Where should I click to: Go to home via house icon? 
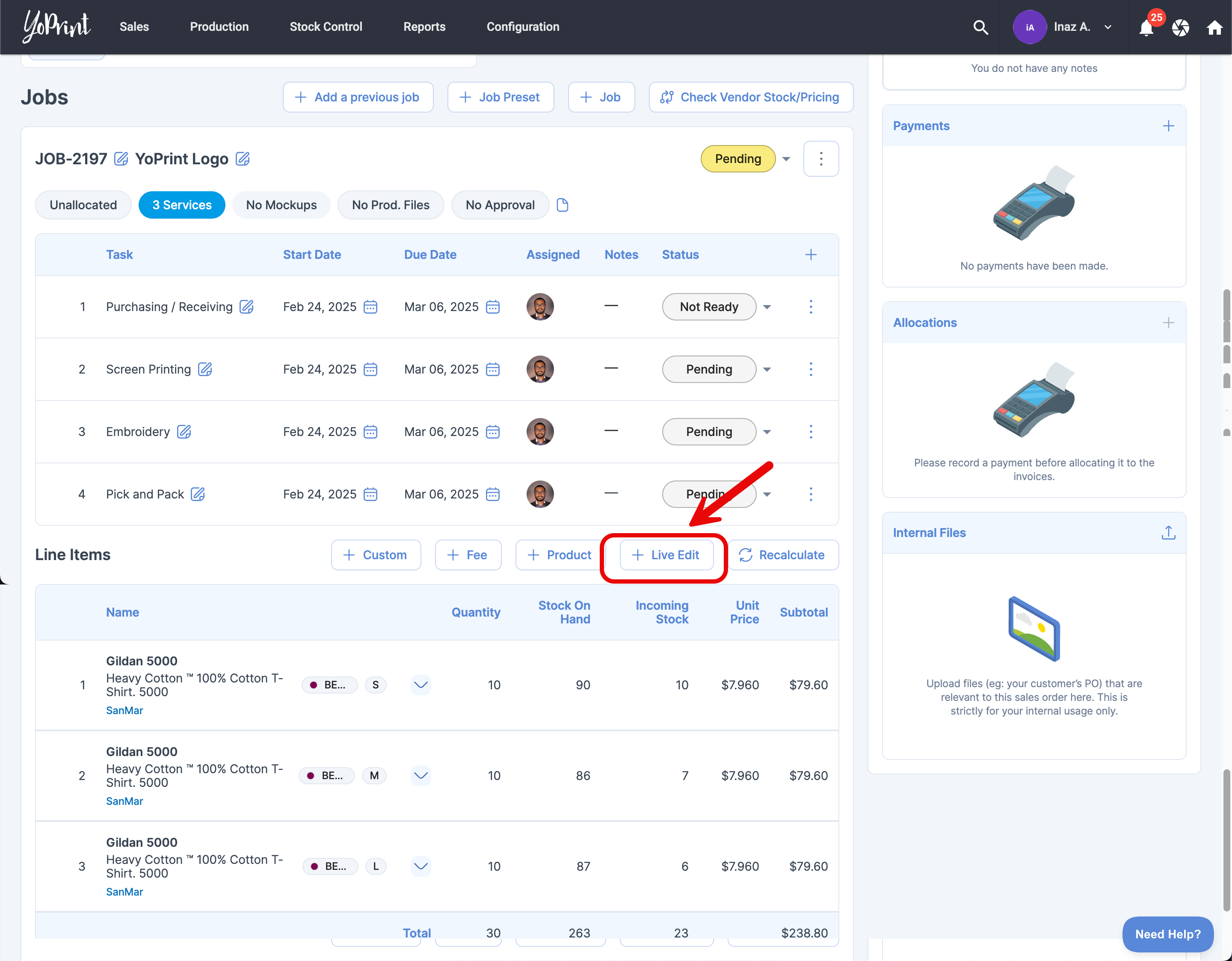(1214, 27)
